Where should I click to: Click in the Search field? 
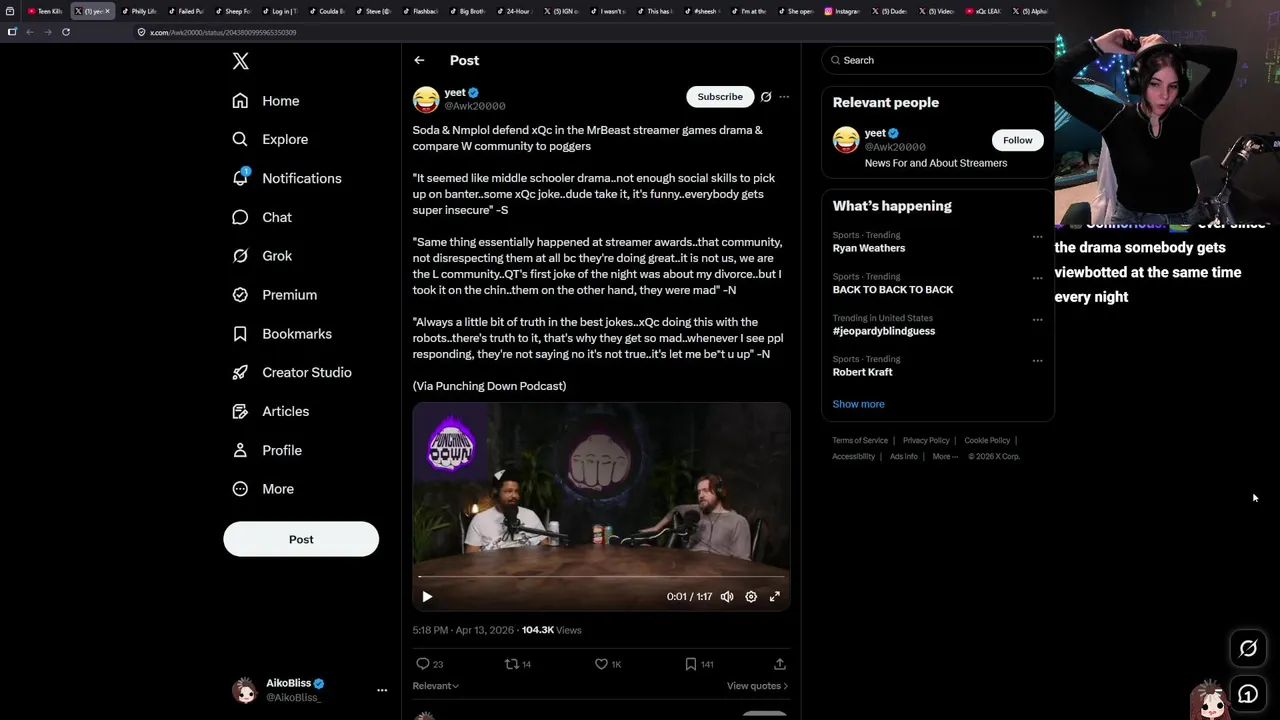(x=938, y=60)
